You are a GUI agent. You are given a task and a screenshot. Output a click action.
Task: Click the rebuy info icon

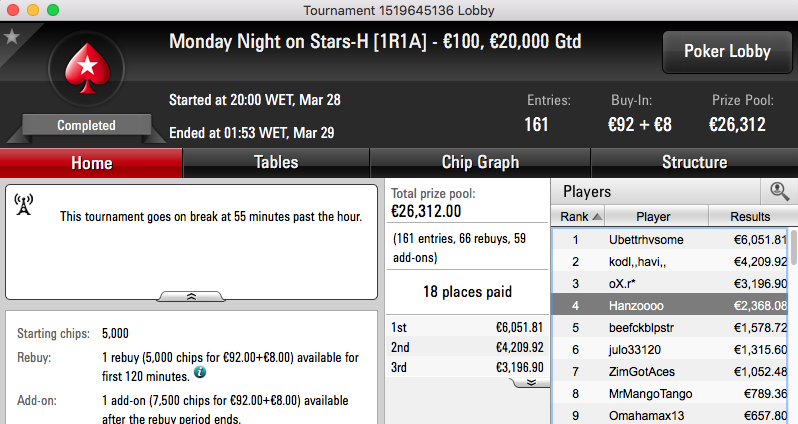pyautogui.click(x=200, y=373)
